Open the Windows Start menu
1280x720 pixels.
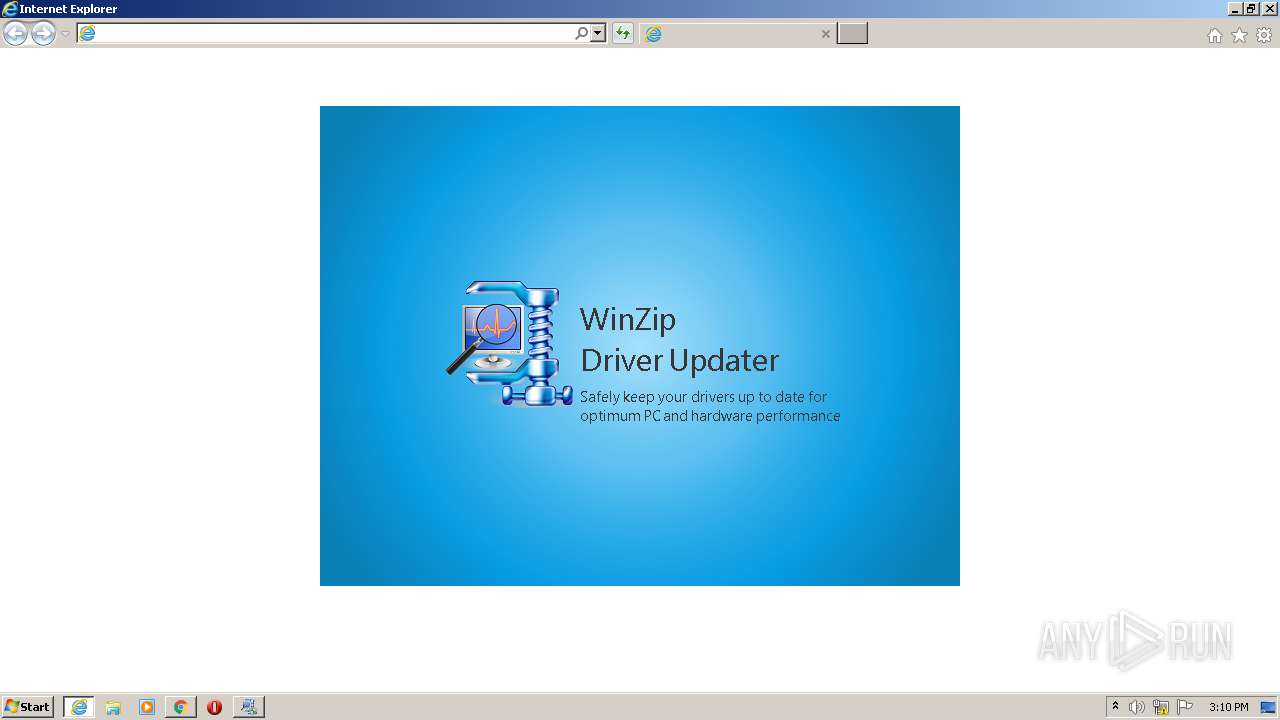tap(27, 707)
